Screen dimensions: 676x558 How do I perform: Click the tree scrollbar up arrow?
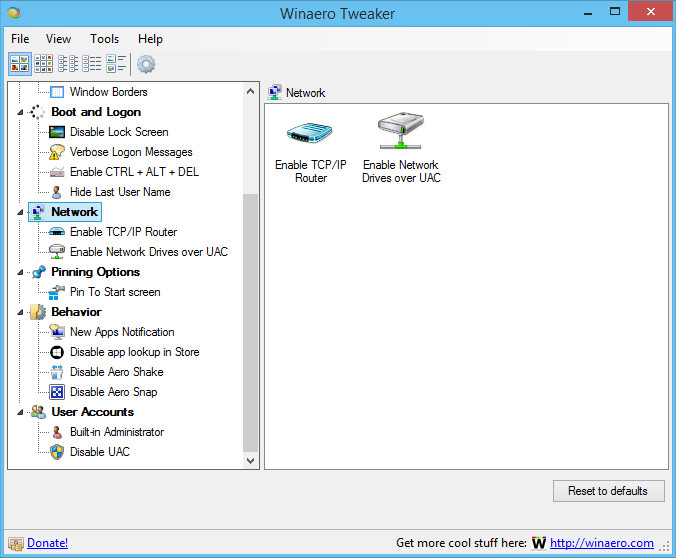click(x=250, y=91)
